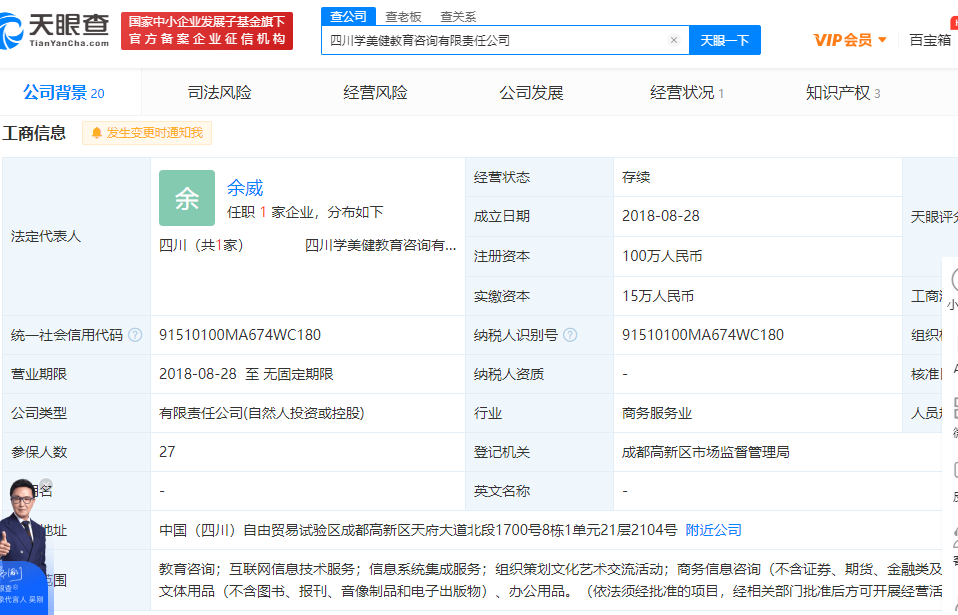Click the 附近公司 link

(x=714, y=530)
